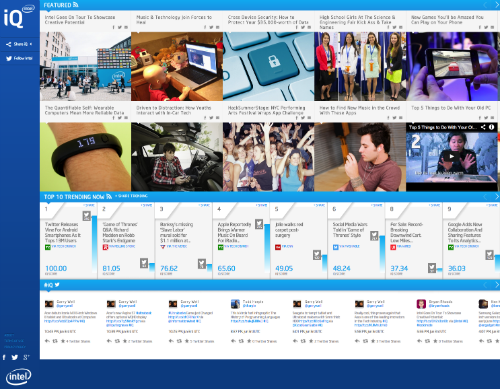Tweet the 'Intel Goes On Tour' article
The width and height of the screenshot is (500, 389).
tap(119, 27)
